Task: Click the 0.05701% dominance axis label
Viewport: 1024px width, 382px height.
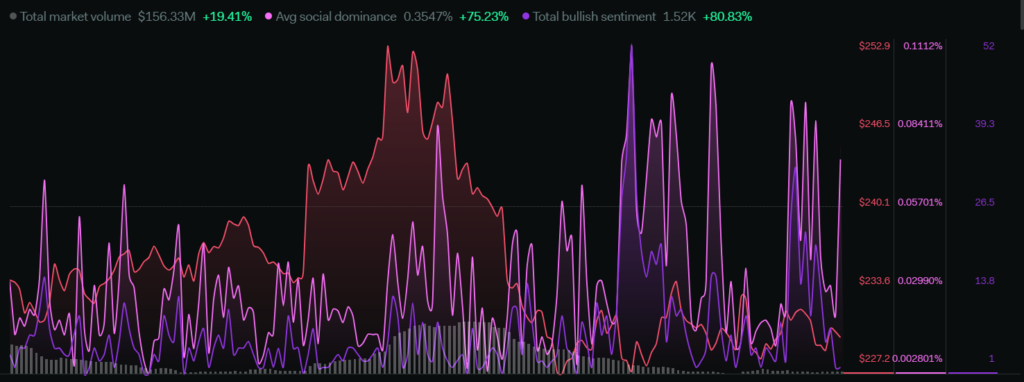Action: pyautogui.click(x=920, y=202)
